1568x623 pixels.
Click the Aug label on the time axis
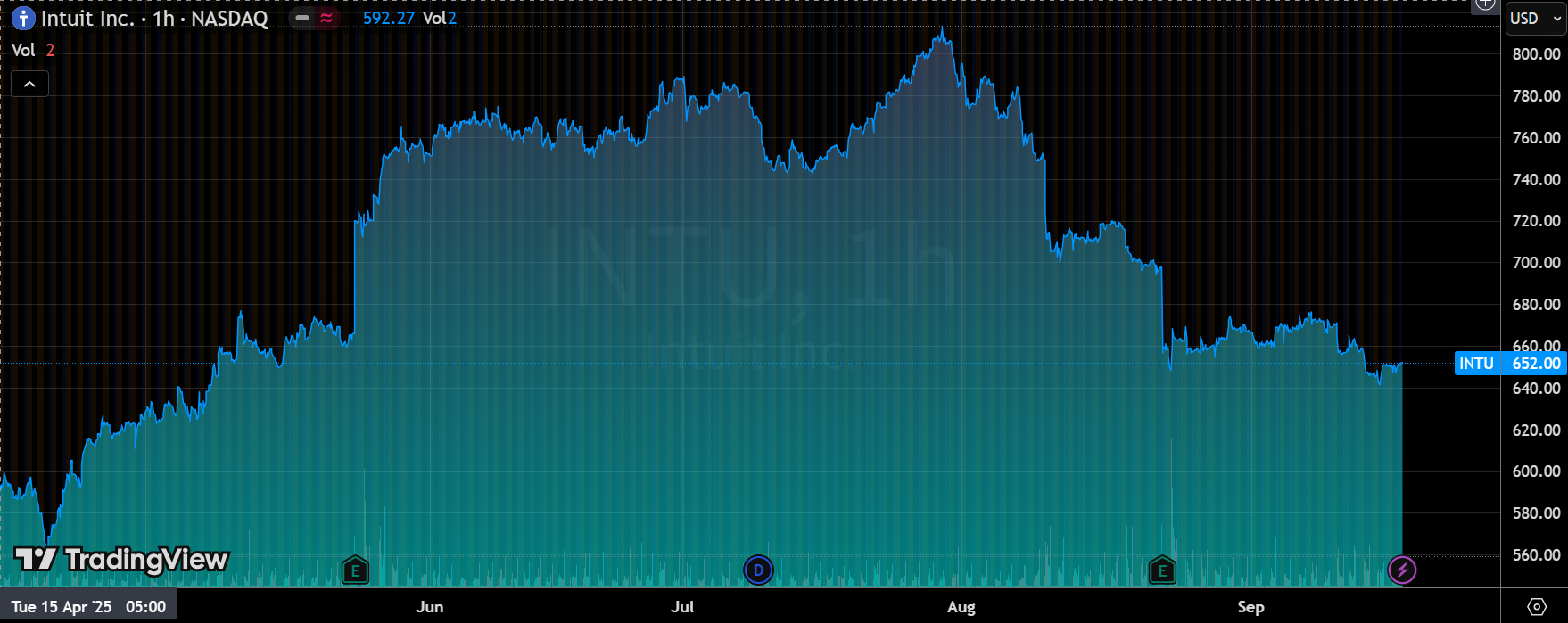click(961, 607)
